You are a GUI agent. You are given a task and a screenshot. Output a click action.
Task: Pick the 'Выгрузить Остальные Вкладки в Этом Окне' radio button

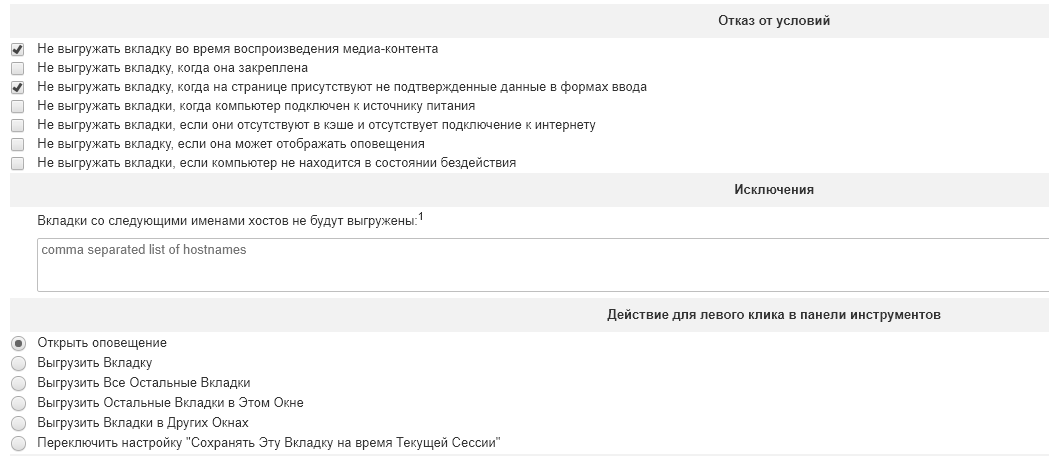(x=18, y=403)
